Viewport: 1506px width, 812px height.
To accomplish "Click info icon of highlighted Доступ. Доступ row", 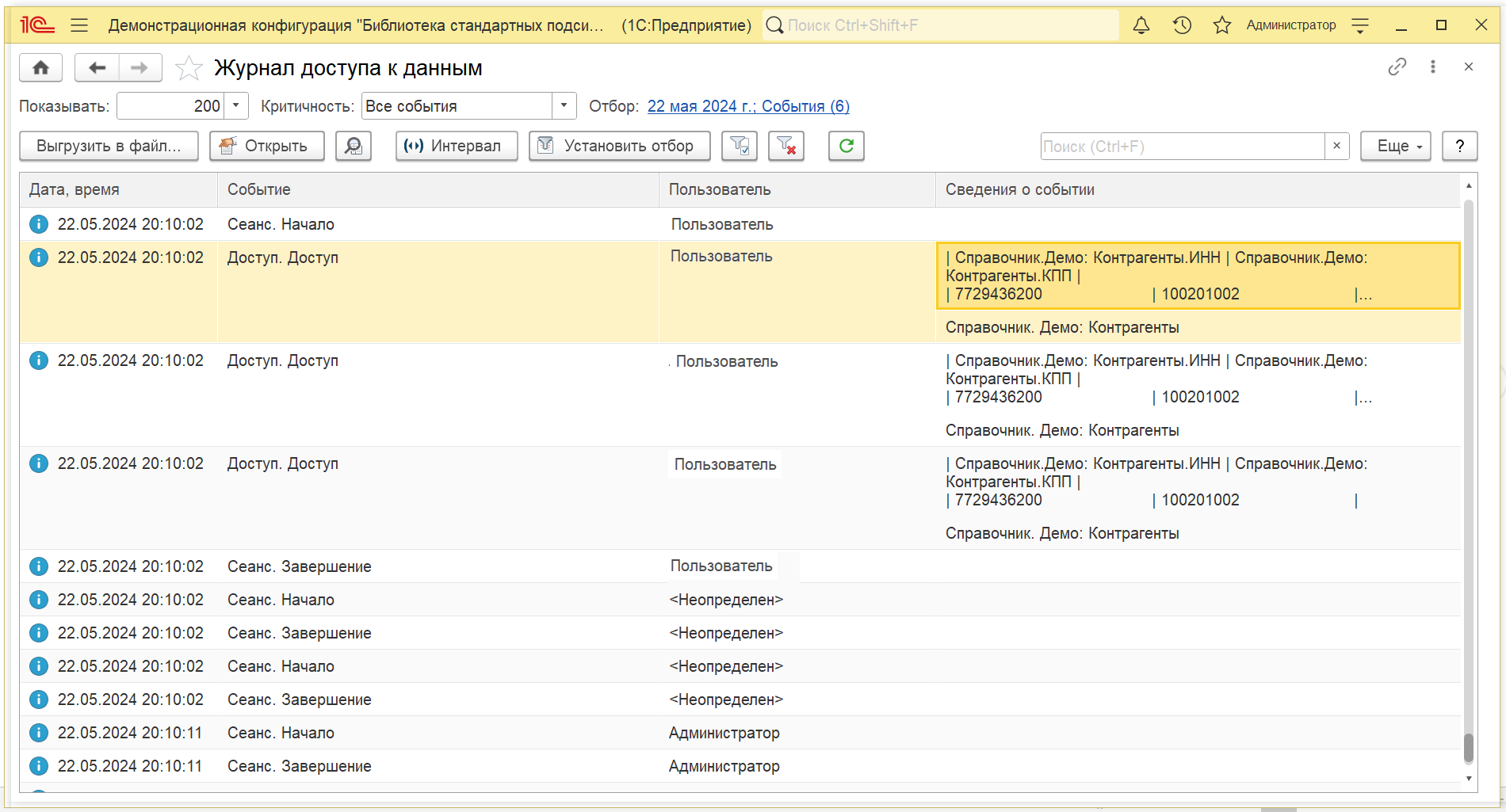I will pos(39,257).
